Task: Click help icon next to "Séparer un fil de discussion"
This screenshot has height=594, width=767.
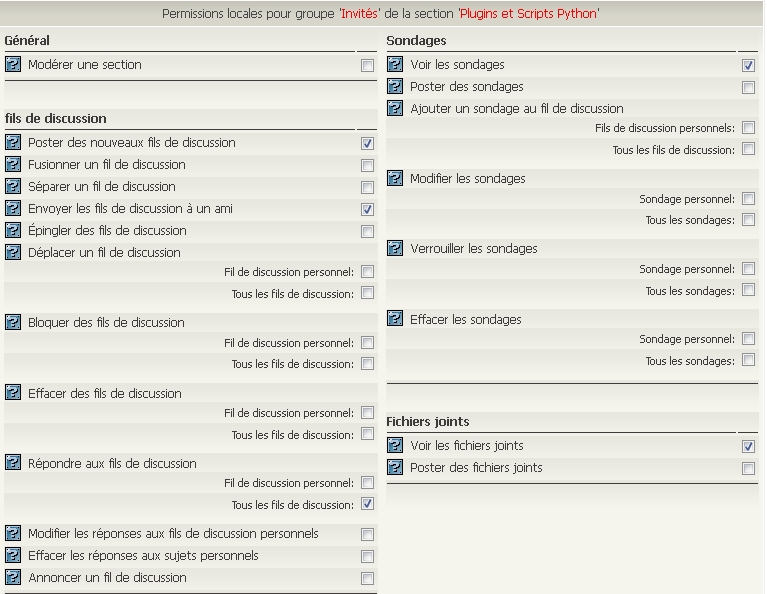Action: click(x=13, y=187)
